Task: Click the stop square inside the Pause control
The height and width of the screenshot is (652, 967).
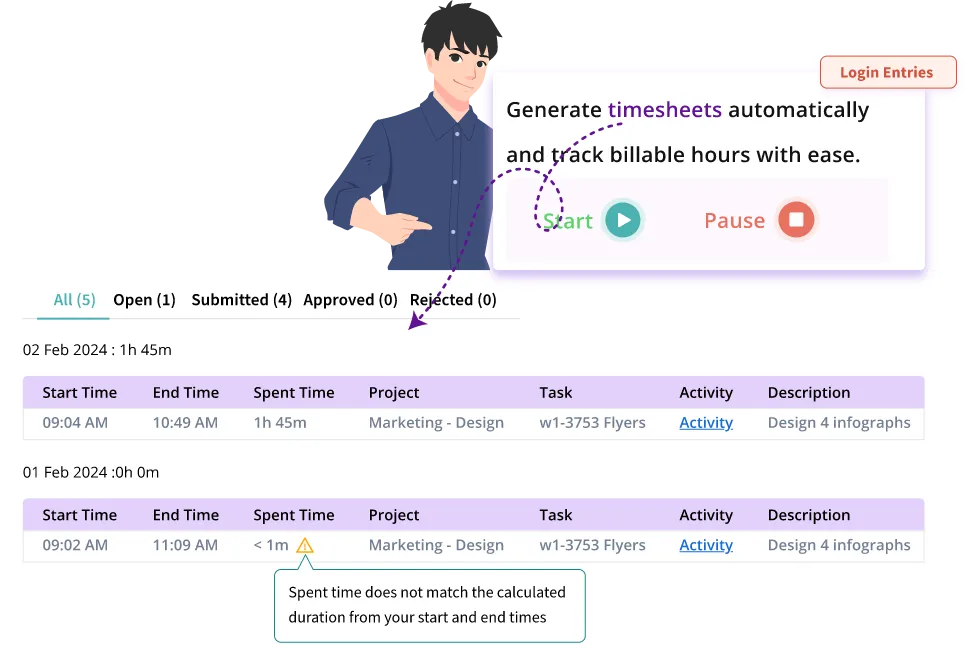Action: tap(795, 219)
